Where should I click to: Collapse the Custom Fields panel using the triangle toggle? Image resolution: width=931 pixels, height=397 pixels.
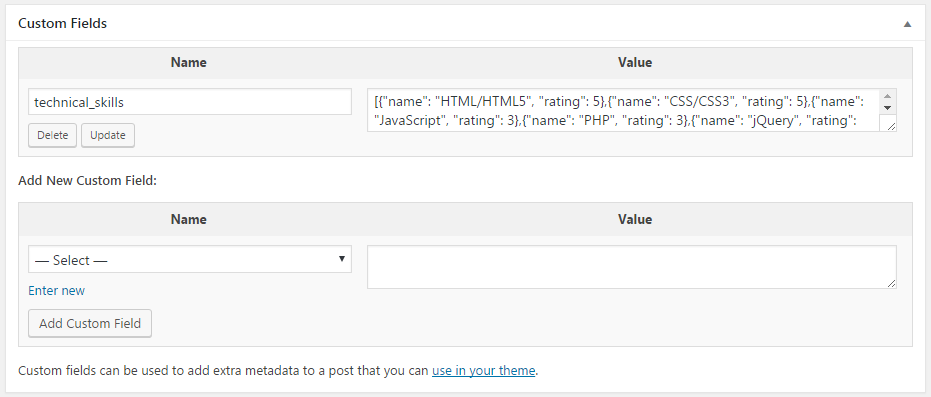pyautogui.click(x=907, y=24)
